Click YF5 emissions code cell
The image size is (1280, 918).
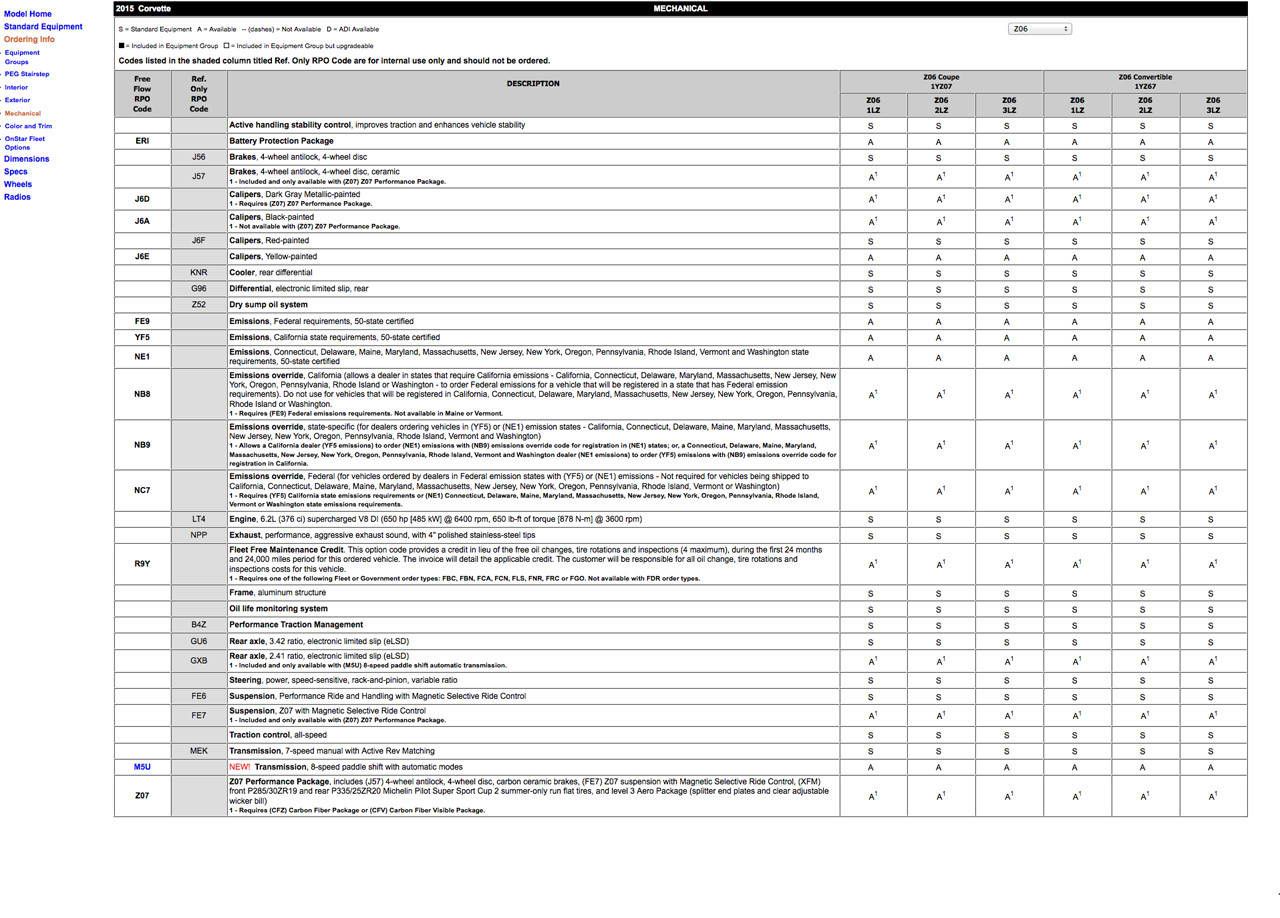[x=142, y=337]
